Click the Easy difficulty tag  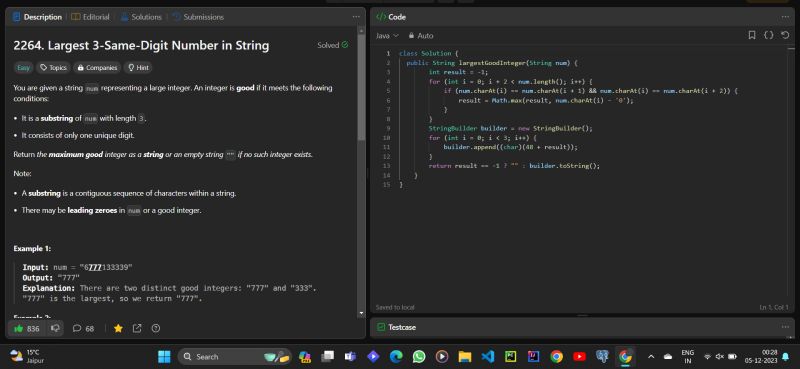pos(23,67)
